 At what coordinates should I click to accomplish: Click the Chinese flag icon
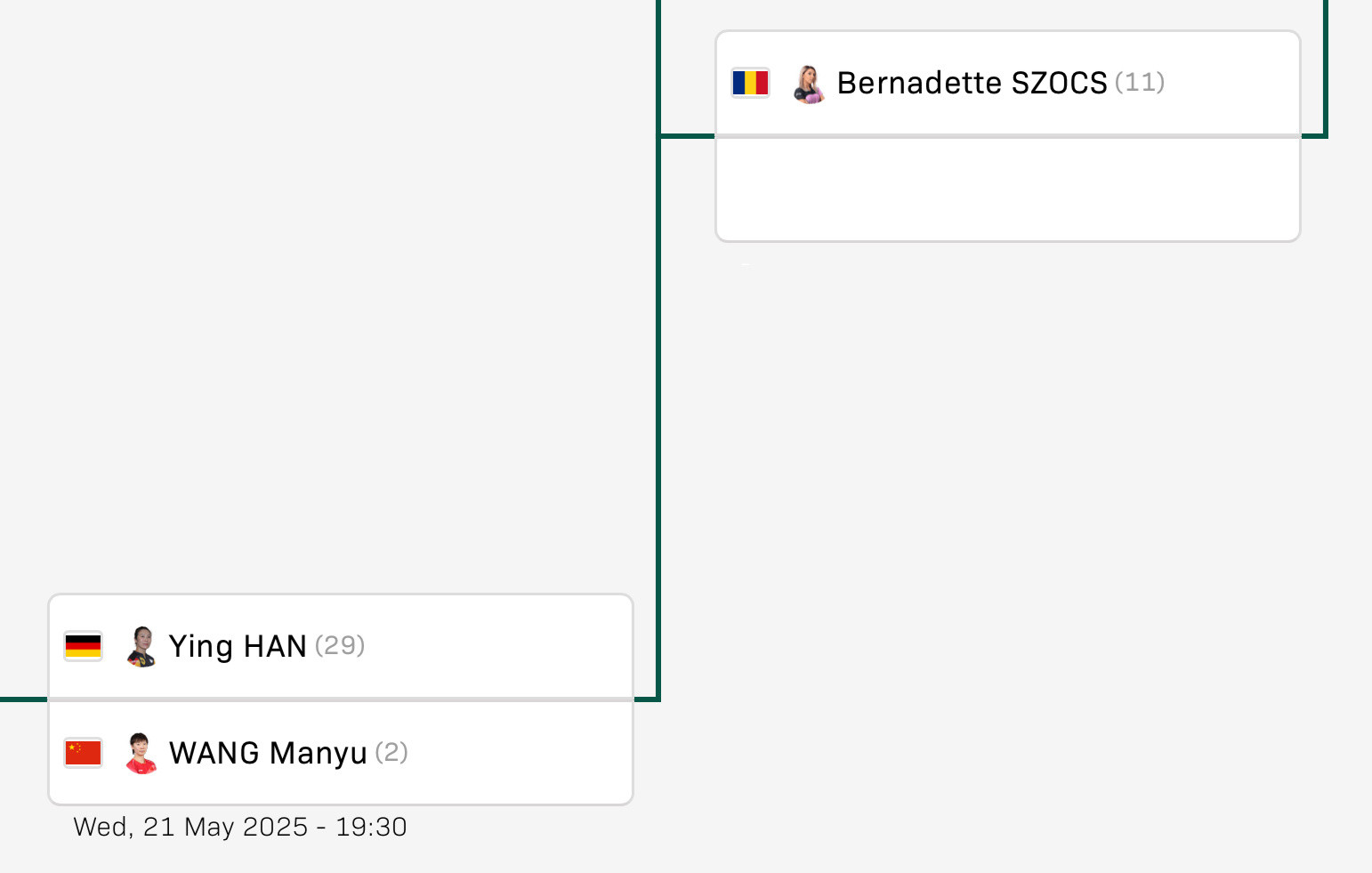(83, 753)
